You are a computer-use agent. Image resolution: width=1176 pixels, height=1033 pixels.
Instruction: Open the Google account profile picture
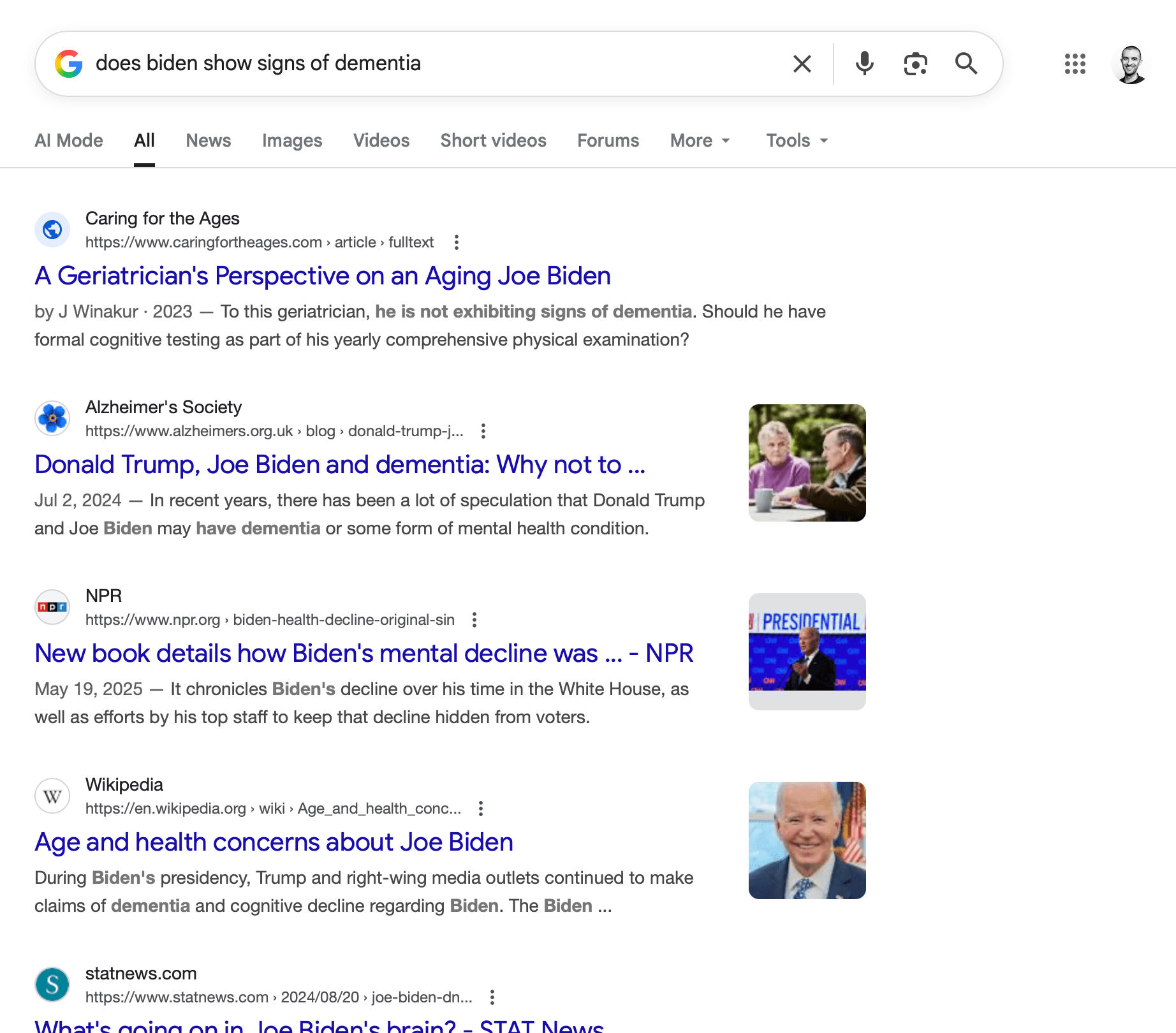click(x=1131, y=64)
